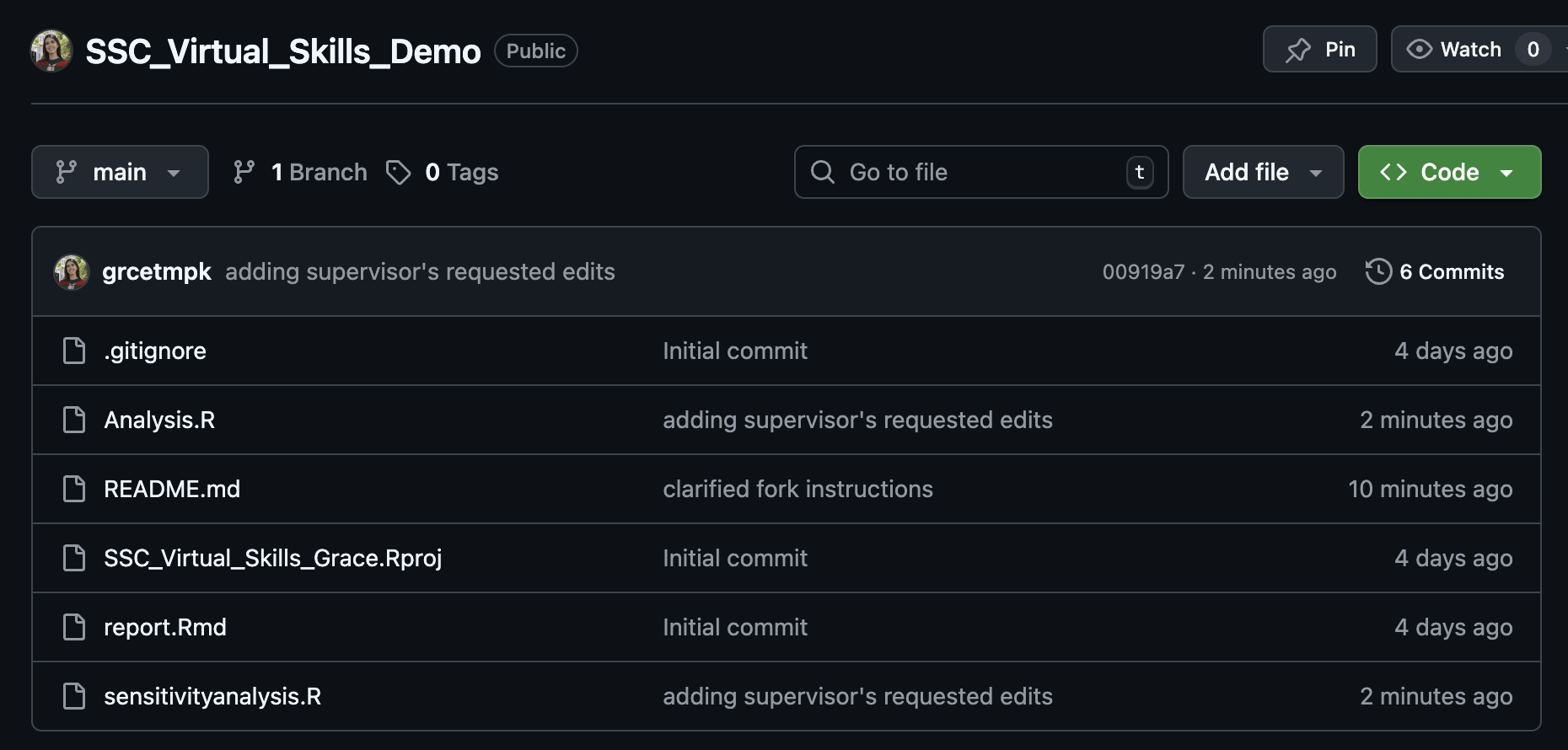Image resolution: width=1568 pixels, height=750 pixels.
Task: Click the grcetmpk commit author avatar
Action: click(x=72, y=272)
